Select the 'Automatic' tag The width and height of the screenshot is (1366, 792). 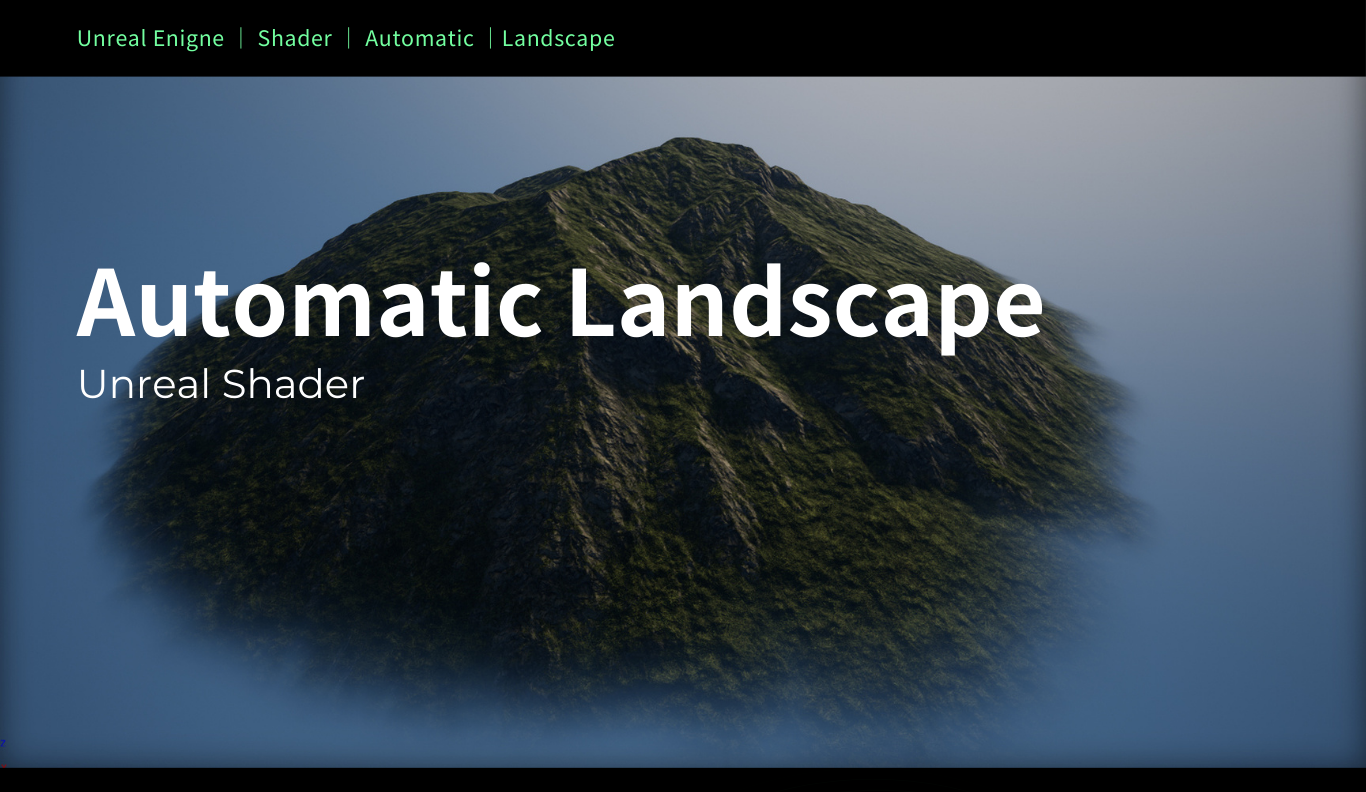click(x=419, y=38)
